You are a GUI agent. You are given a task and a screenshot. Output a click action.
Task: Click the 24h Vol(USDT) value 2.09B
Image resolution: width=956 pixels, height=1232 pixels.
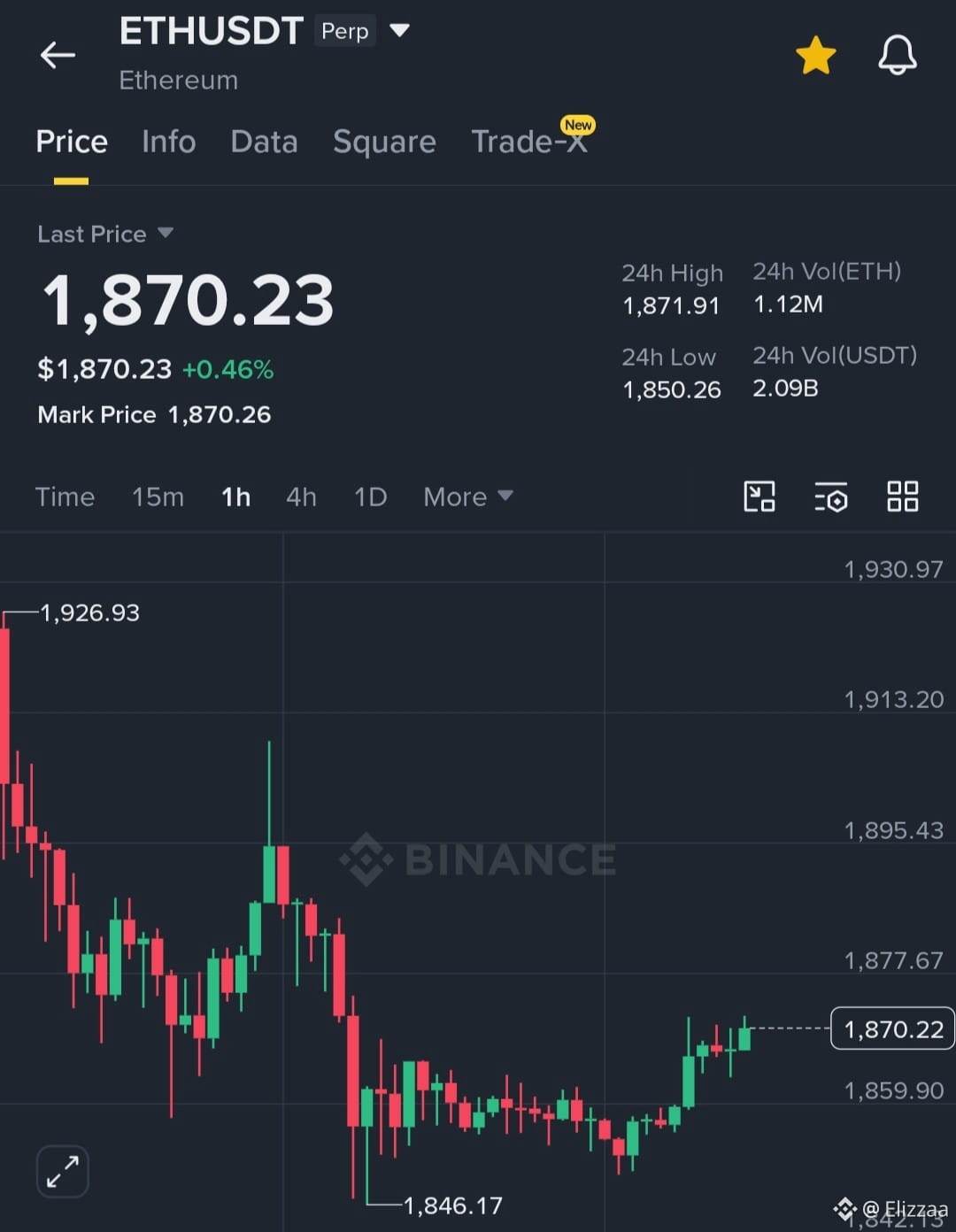pyautogui.click(x=785, y=388)
